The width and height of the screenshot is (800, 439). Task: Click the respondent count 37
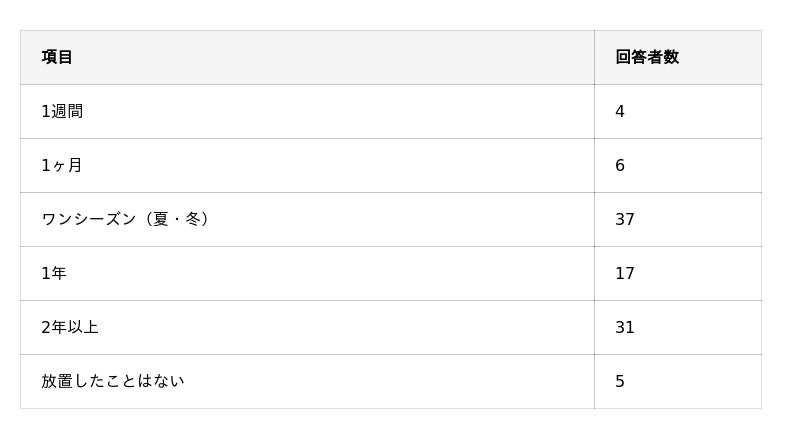click(x=625, y=219)
